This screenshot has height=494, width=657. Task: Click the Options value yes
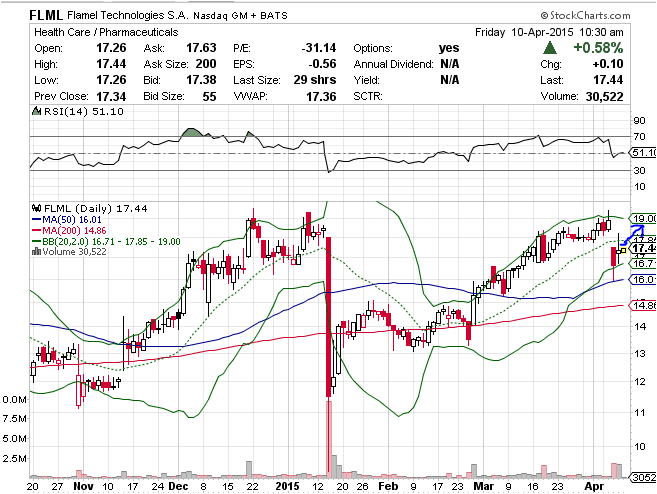point(449,48)
